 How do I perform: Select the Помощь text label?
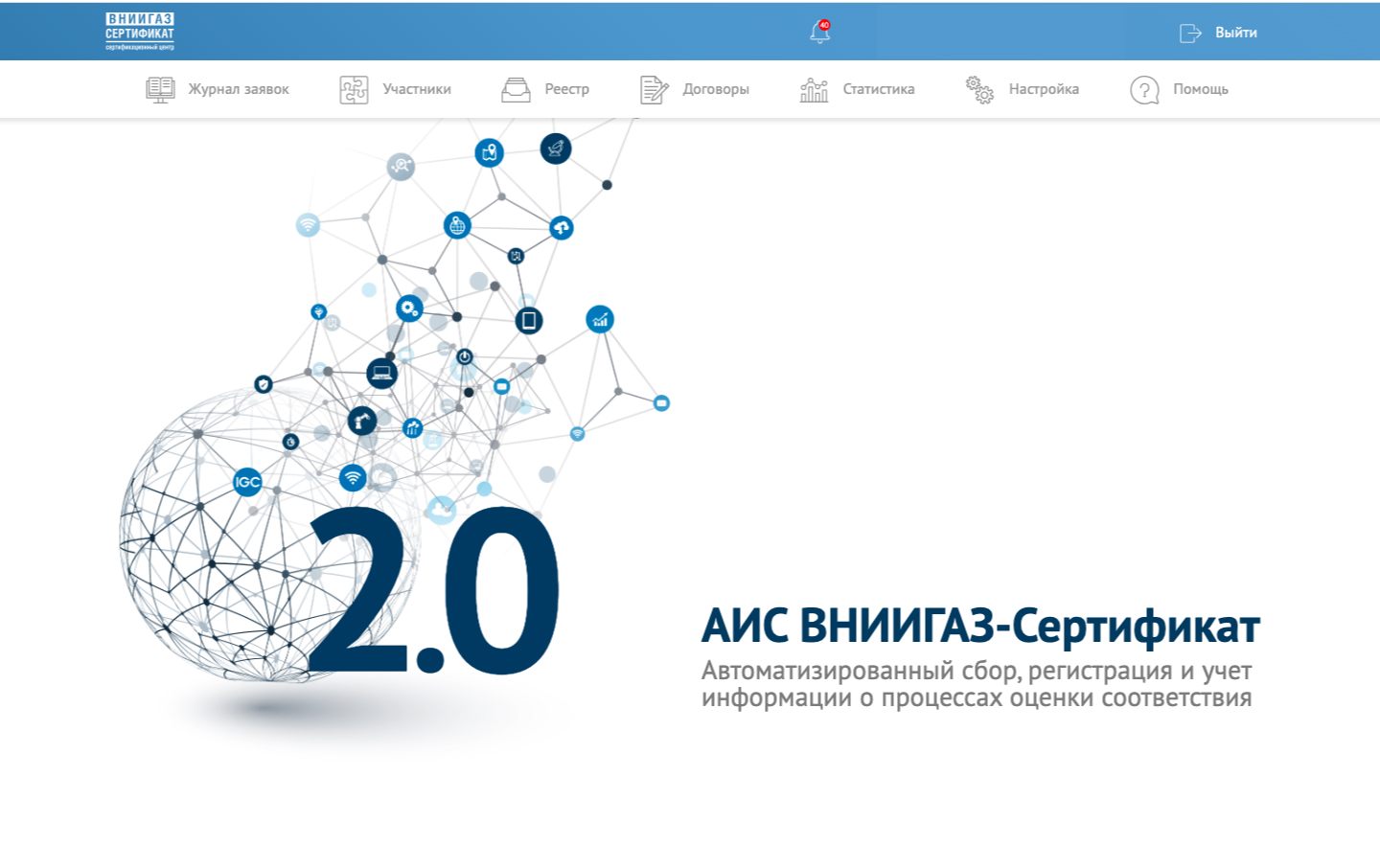tap(1200, 89)
